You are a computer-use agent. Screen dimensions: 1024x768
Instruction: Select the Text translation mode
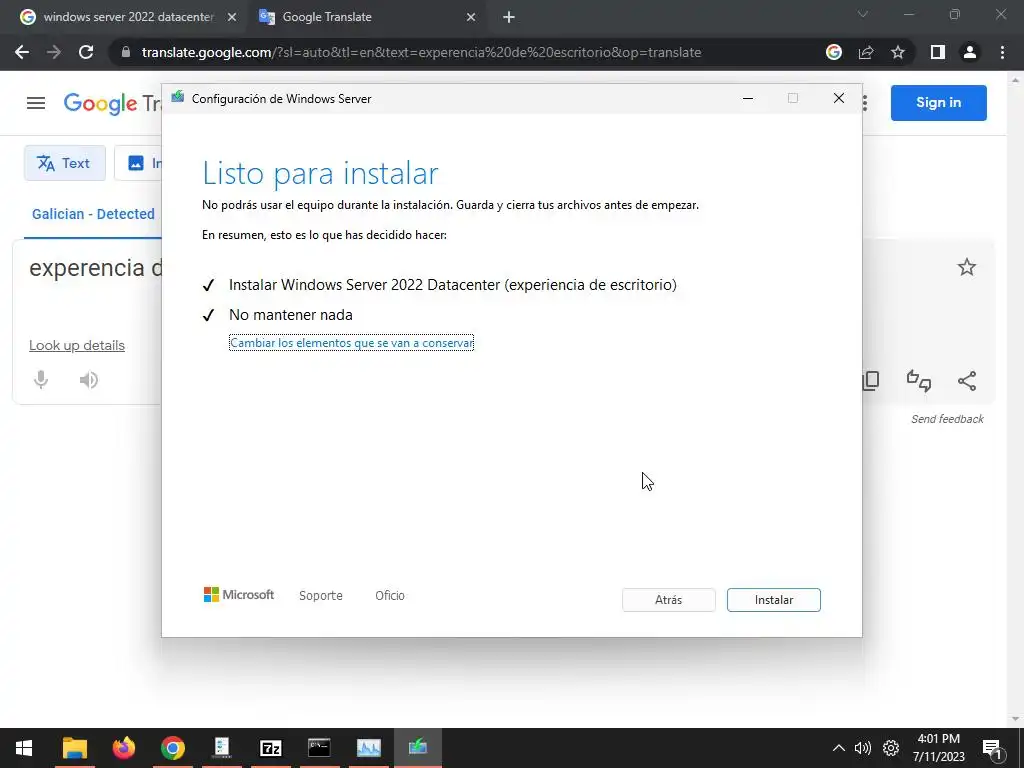[65, 163]
